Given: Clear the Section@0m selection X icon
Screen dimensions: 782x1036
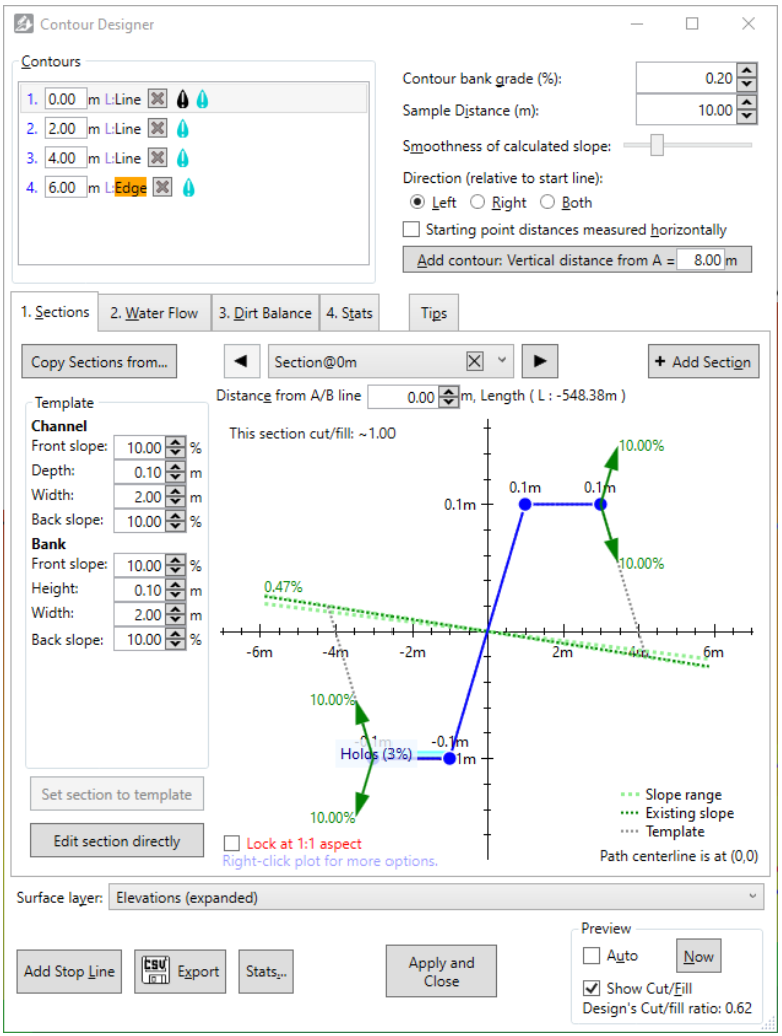Looking at the screenshot, I should (x=475, y=361).
